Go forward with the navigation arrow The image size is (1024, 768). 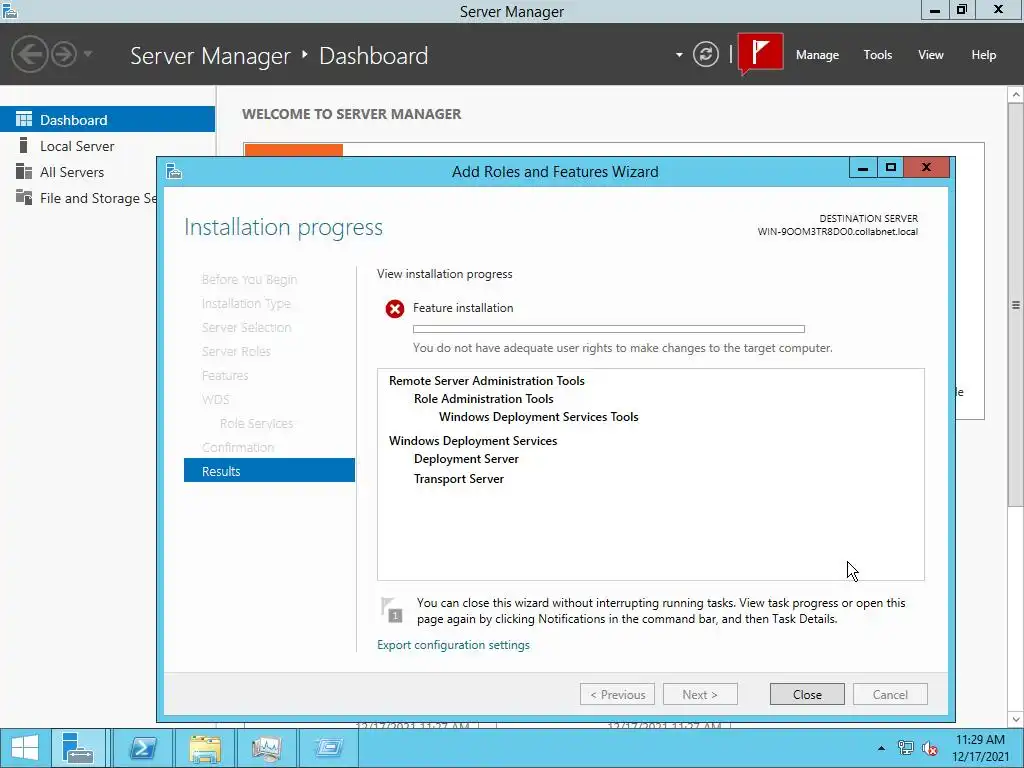tap(64, 54)
